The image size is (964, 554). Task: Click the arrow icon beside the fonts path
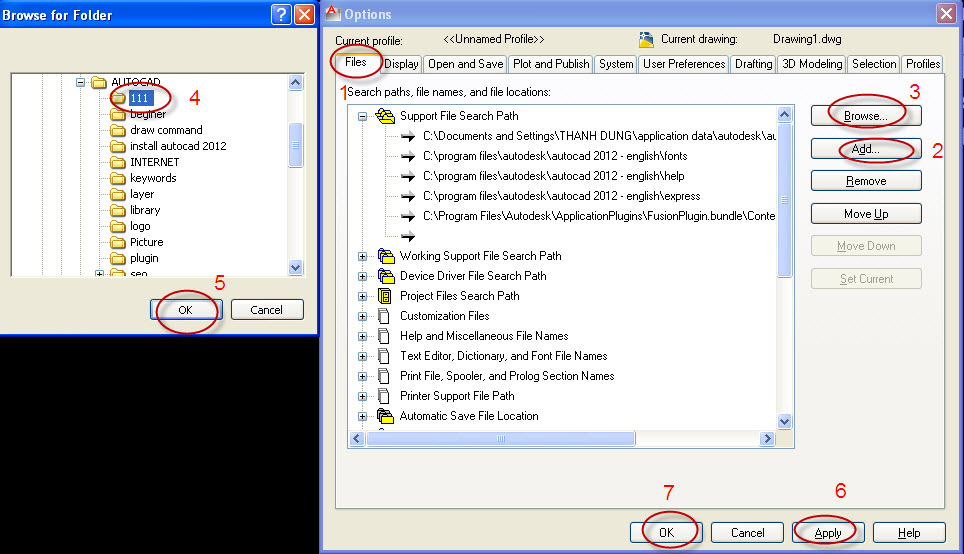pyautogui.click(x=408, y=156)
